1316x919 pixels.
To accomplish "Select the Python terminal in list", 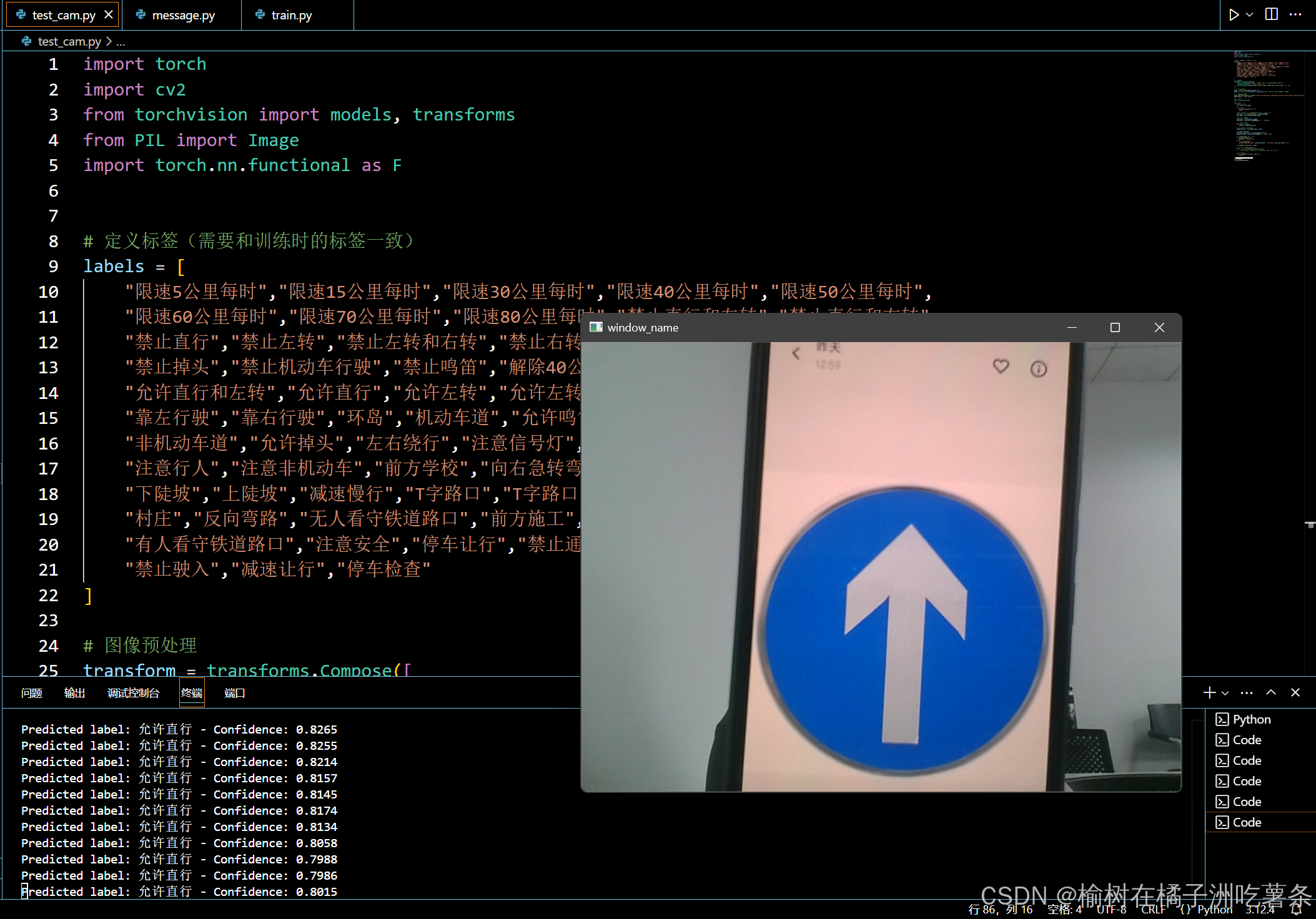I will tap(1251, 719).
